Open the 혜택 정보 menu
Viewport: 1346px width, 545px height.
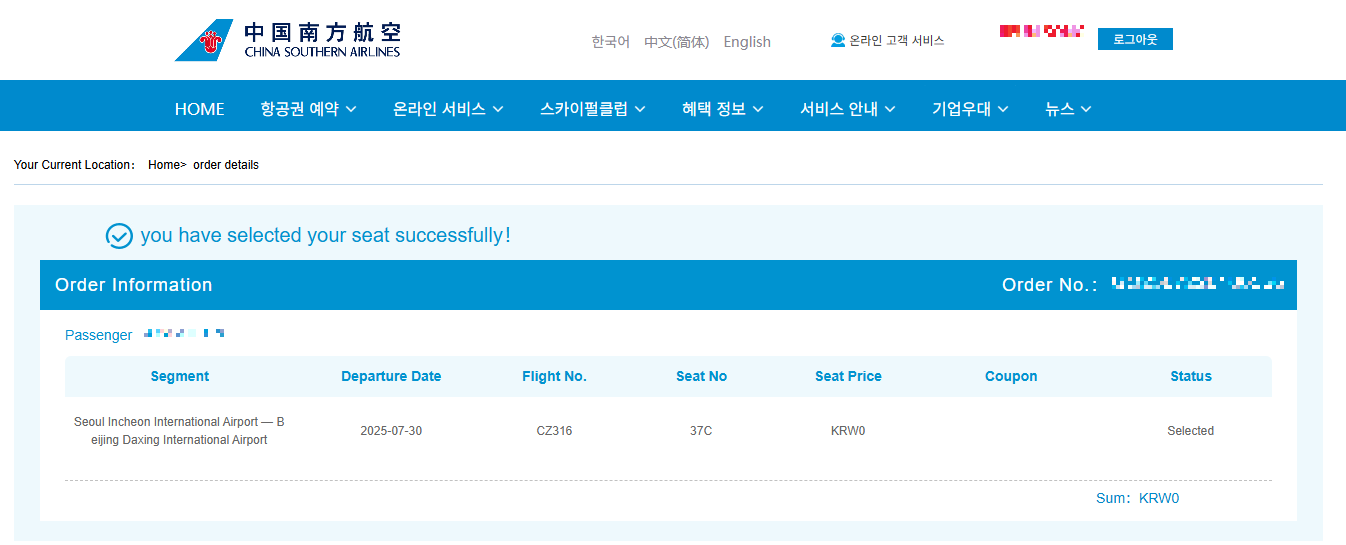[x=722, y=109]
